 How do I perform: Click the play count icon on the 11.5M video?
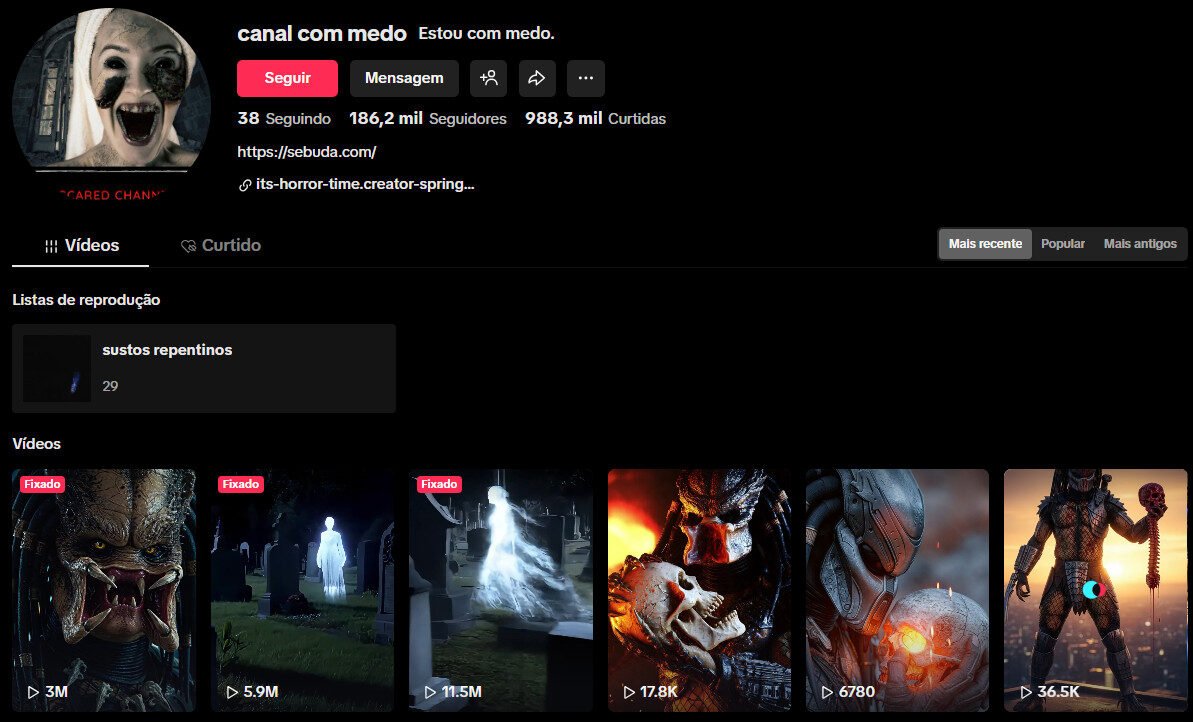[430, 691]
